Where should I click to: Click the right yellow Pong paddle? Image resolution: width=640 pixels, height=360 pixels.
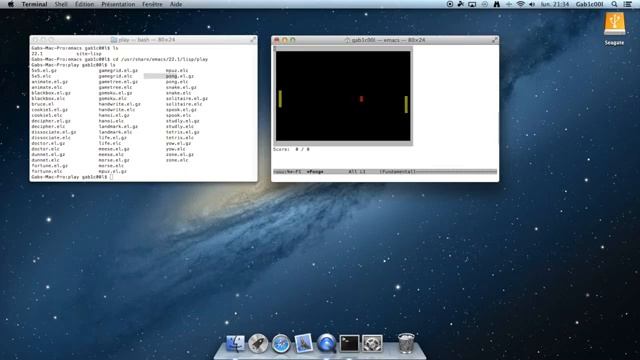click(x=406, y=104)
